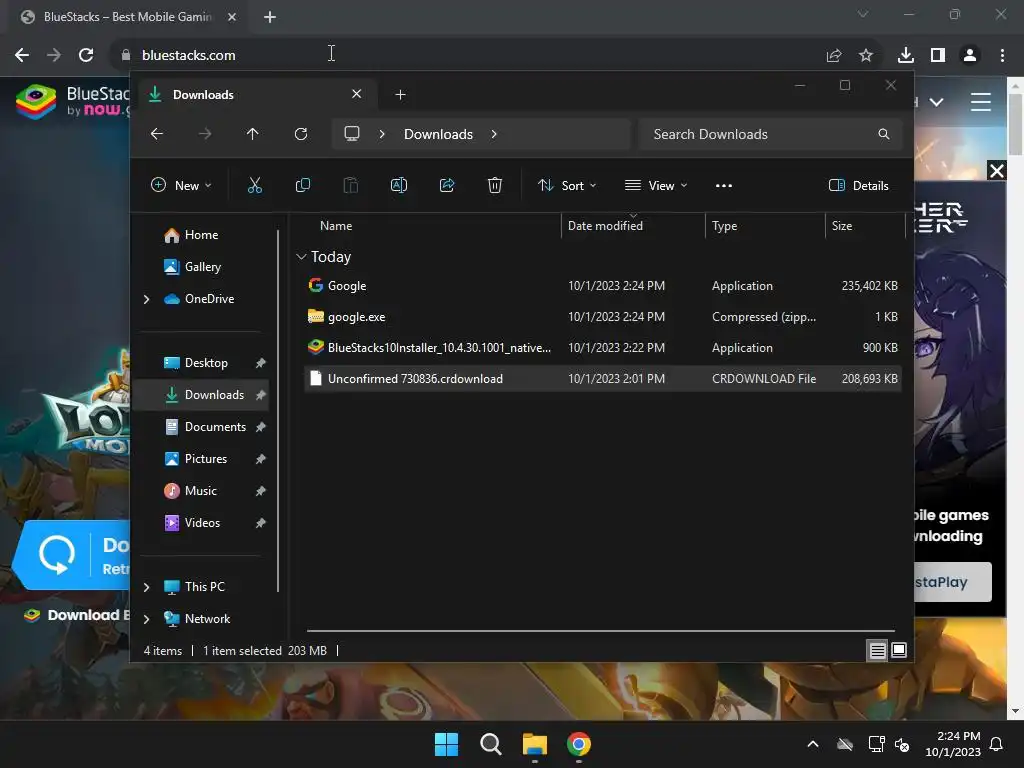The image size is (1024, 768).
Task: Open a new Chrome tab
Action: [x=270, y=17]
